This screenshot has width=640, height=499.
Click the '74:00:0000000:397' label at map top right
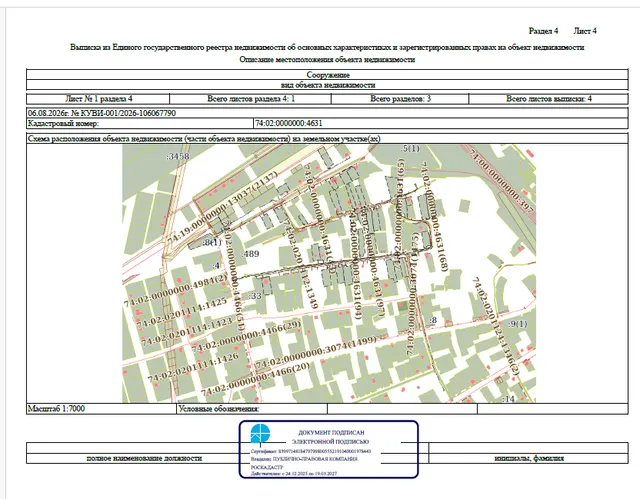(501, 182)
